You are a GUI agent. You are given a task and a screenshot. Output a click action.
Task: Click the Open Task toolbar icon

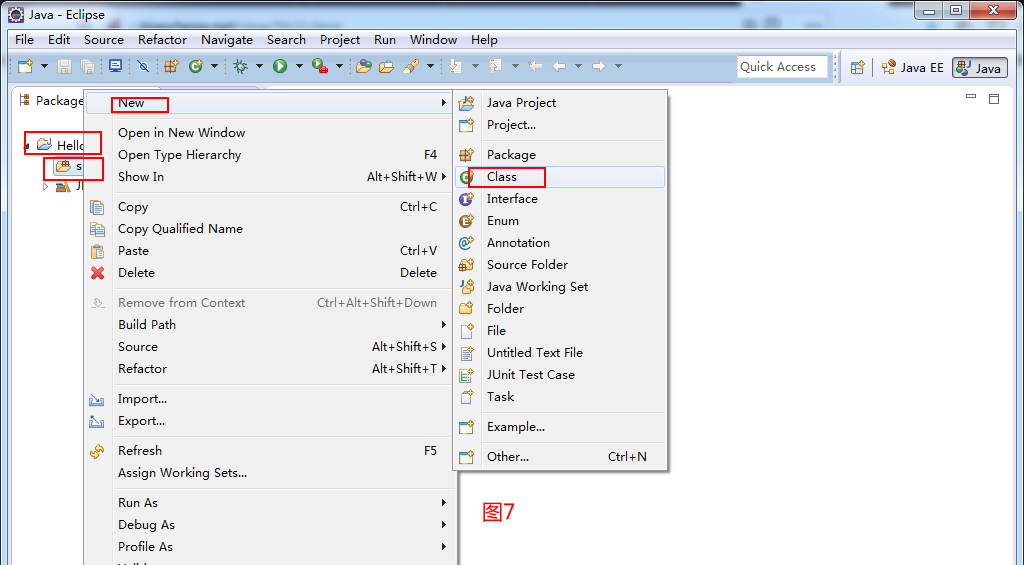coord(387,66)
